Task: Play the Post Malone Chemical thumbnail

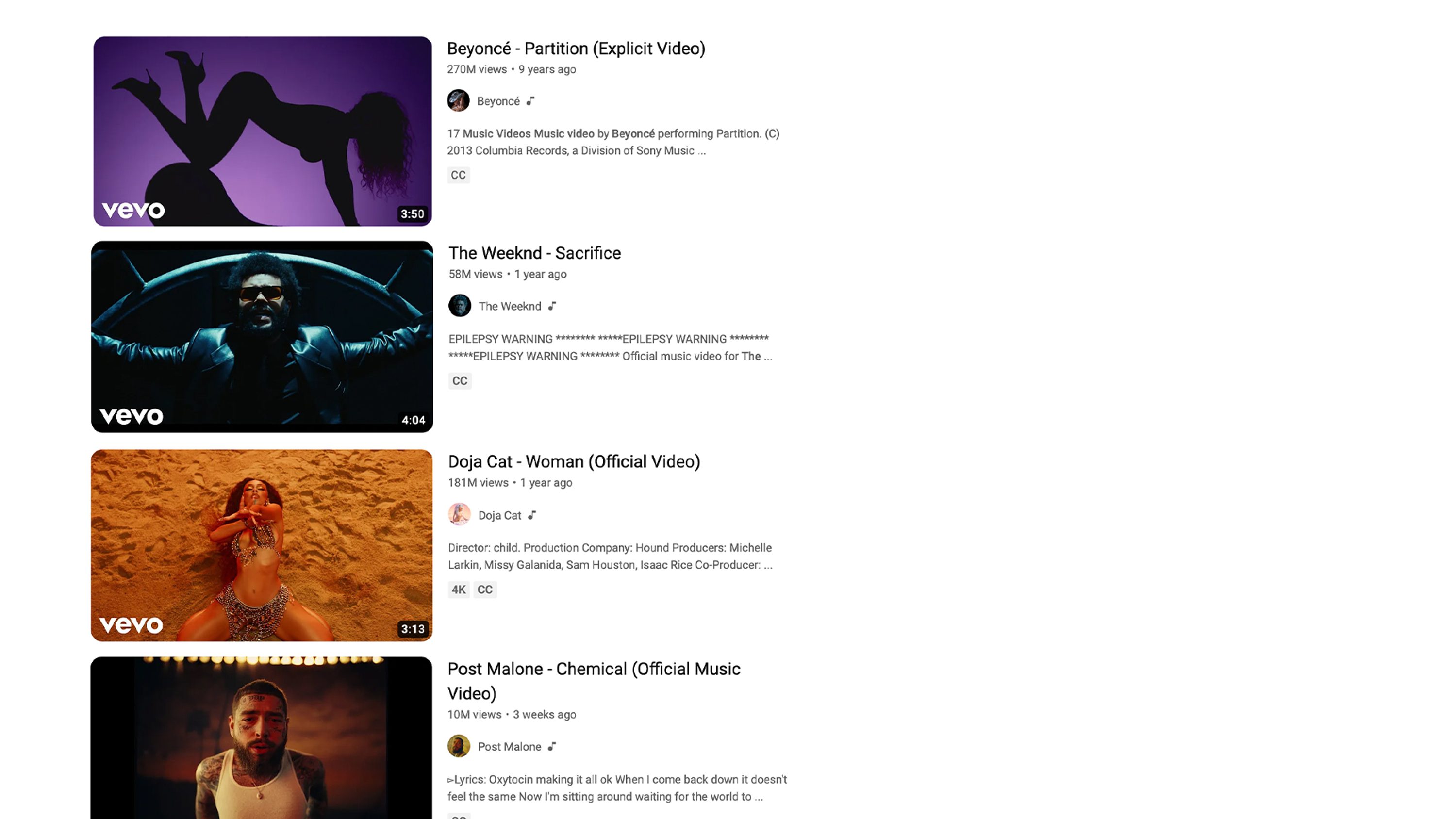Action: pyautogui.click(x=261, y=737)
